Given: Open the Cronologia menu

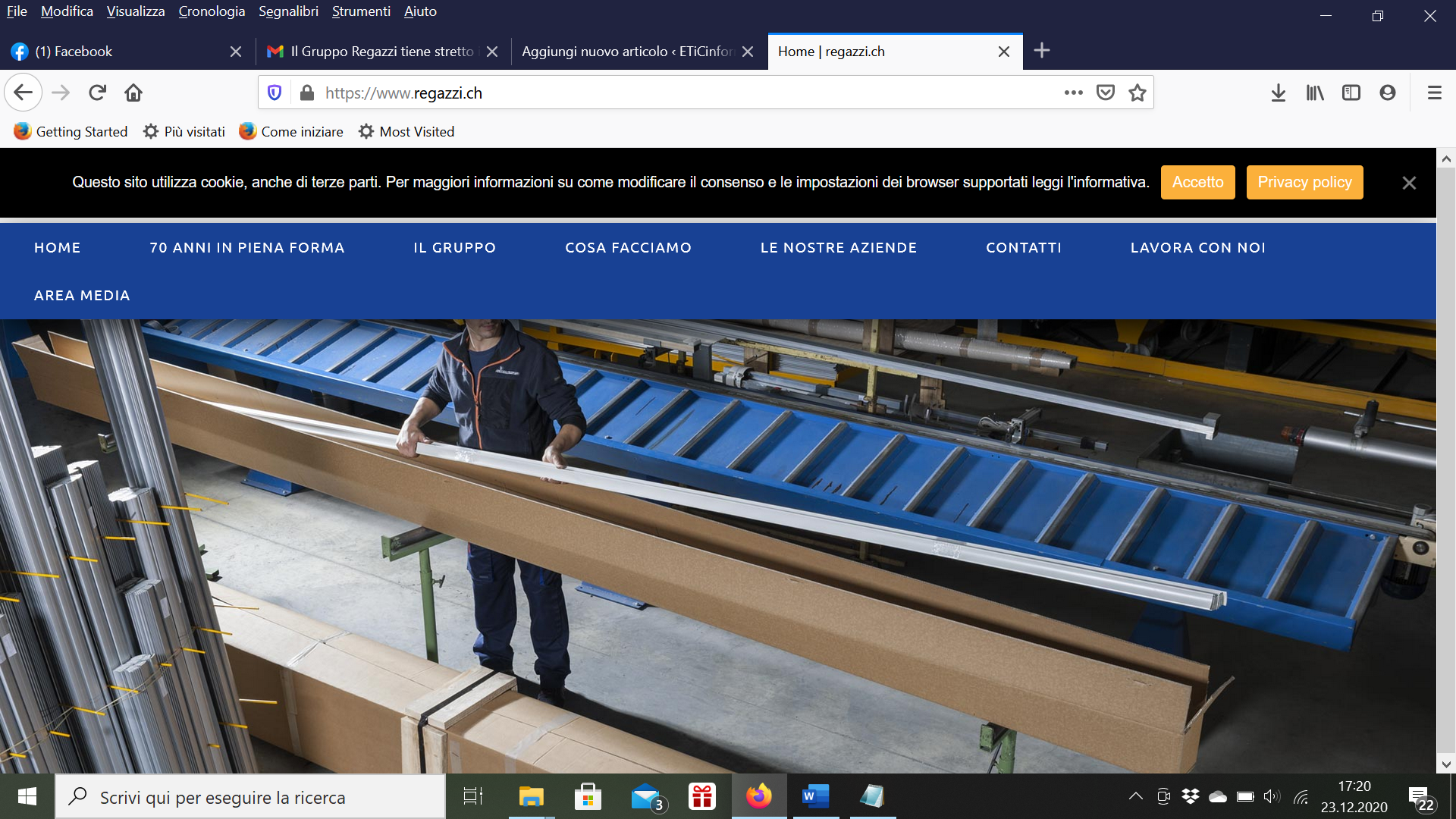Looking at the screenshot, I should click(x=212, y=11).
